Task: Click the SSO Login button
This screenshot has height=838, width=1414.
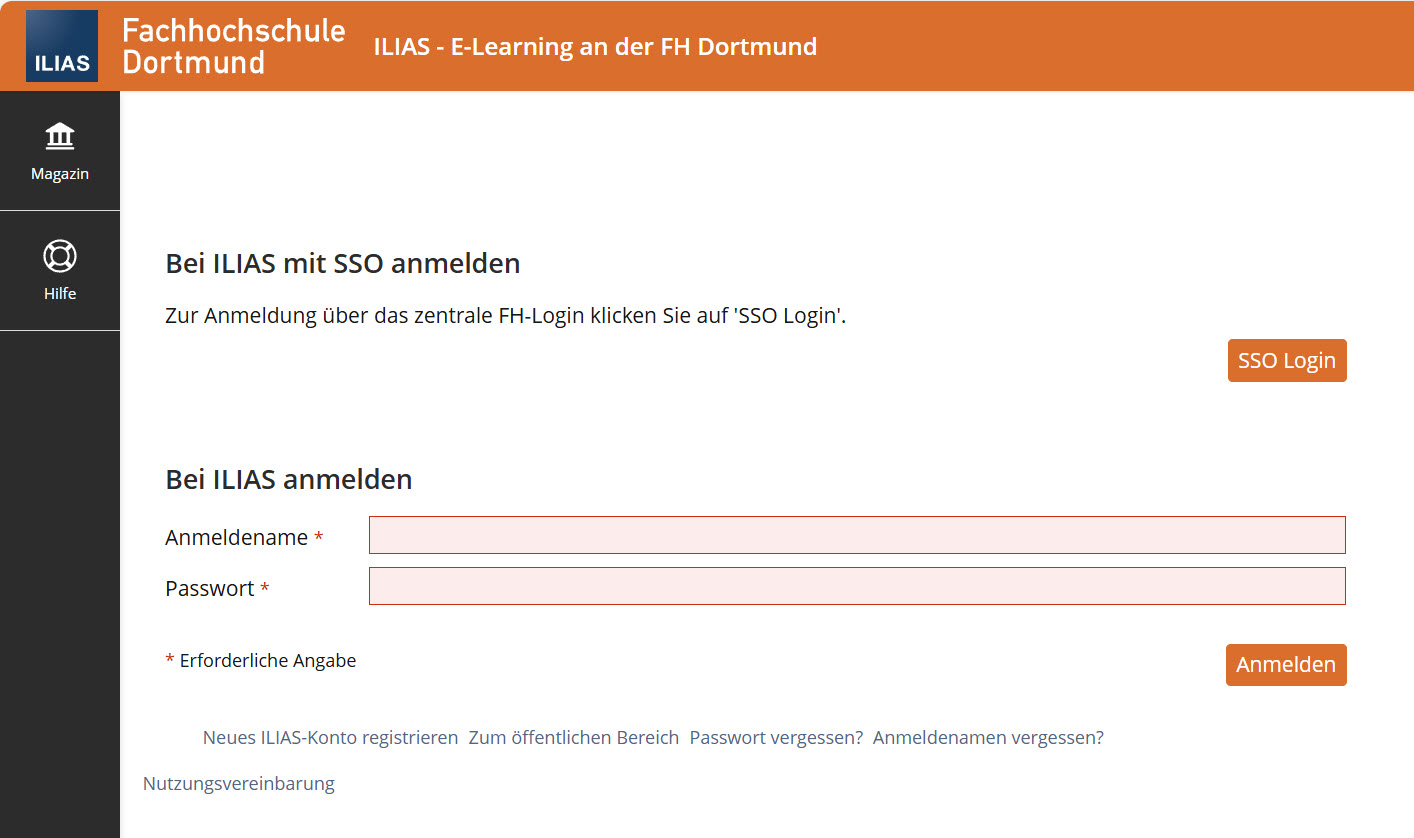Action: coord(1287,360)
